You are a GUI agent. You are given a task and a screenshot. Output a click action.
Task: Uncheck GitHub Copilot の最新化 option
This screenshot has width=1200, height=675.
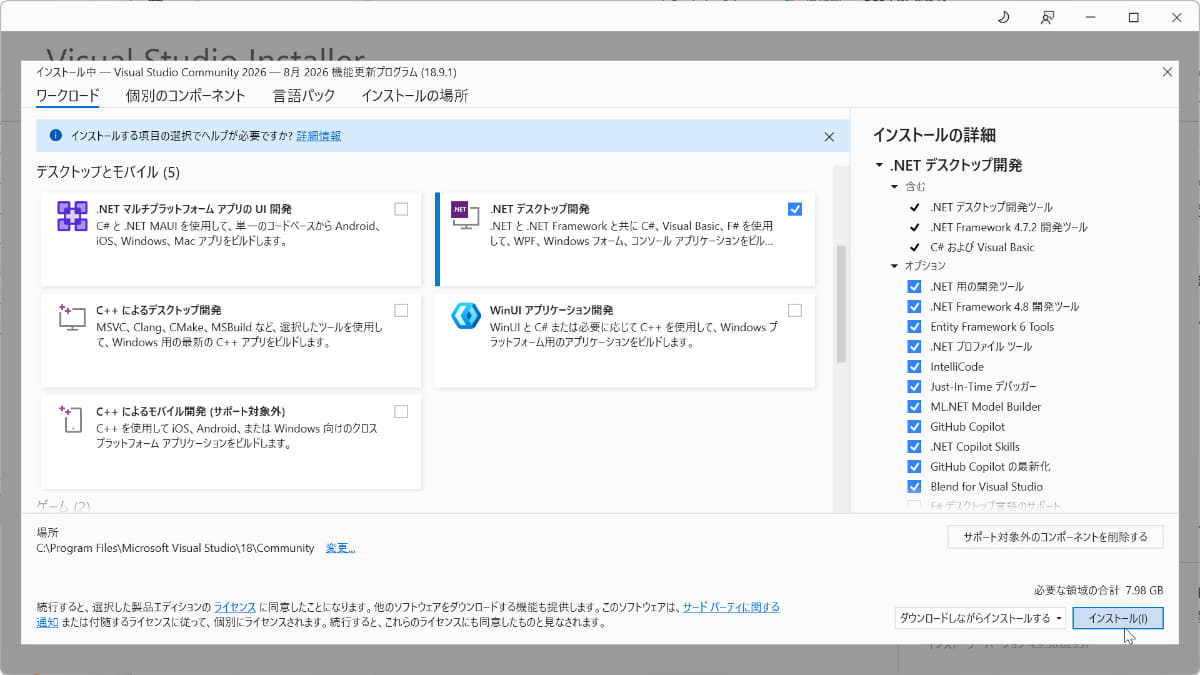[x=914, y=467]
